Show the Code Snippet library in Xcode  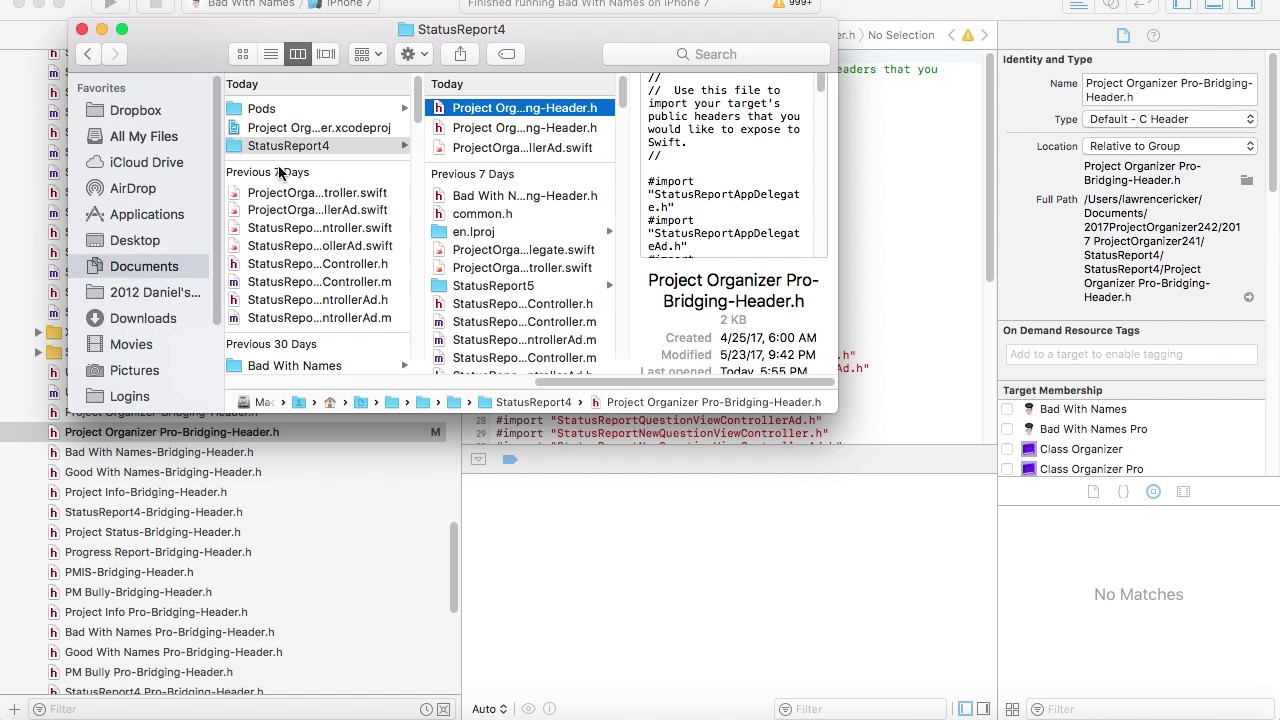(x=1123, y=492)
